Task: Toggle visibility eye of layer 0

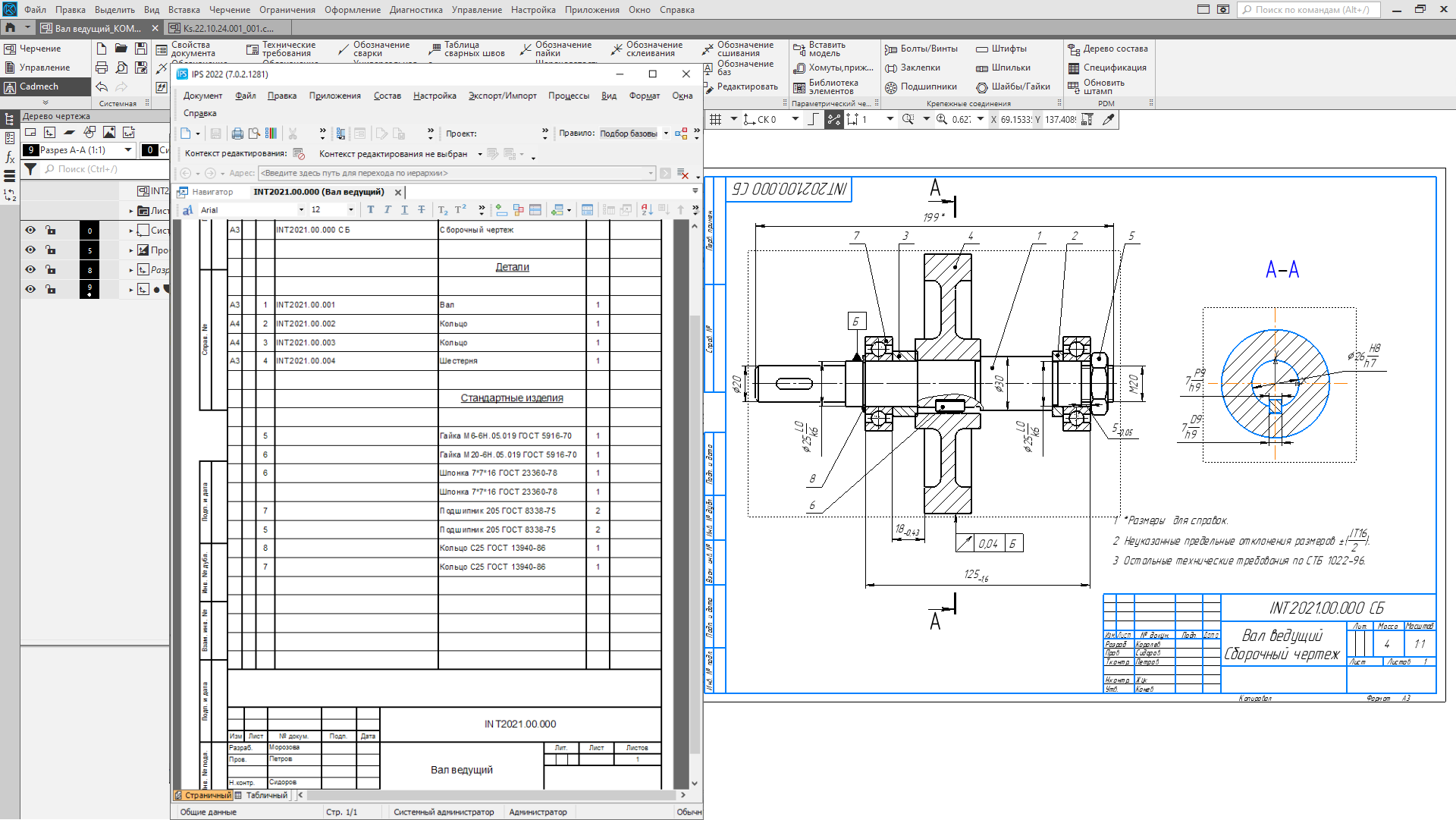Action: [x=30, y=230]
